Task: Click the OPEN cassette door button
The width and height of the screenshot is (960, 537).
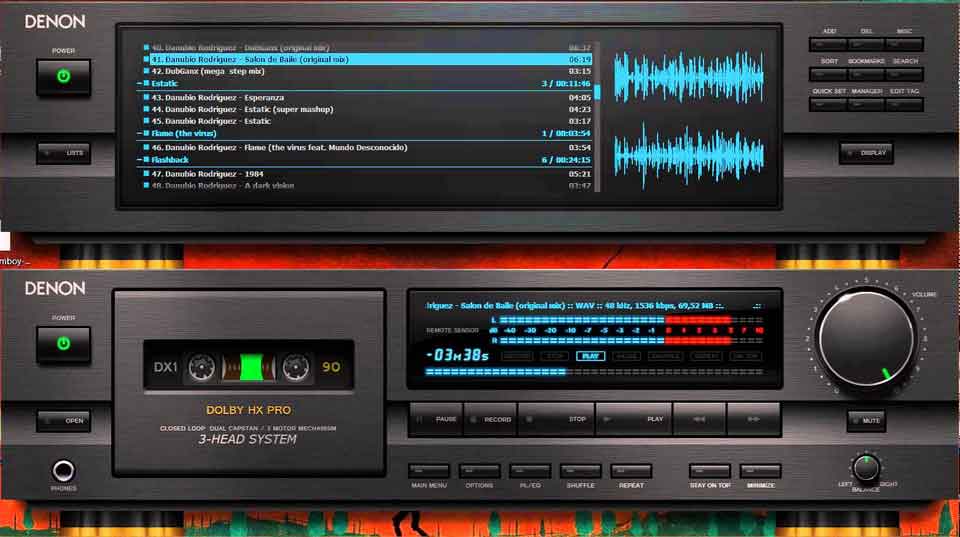Action: (64, 421)
